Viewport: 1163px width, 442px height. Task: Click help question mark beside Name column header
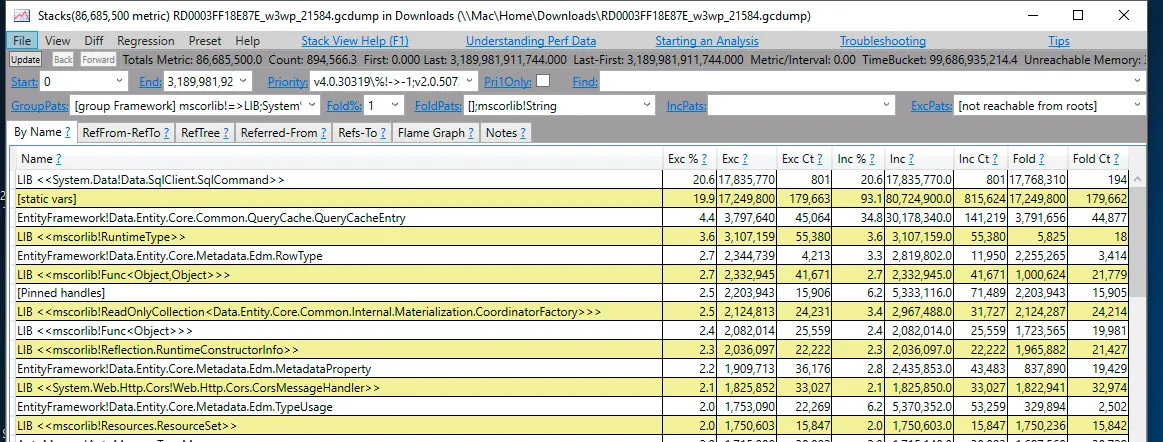[x=59, y=159]
